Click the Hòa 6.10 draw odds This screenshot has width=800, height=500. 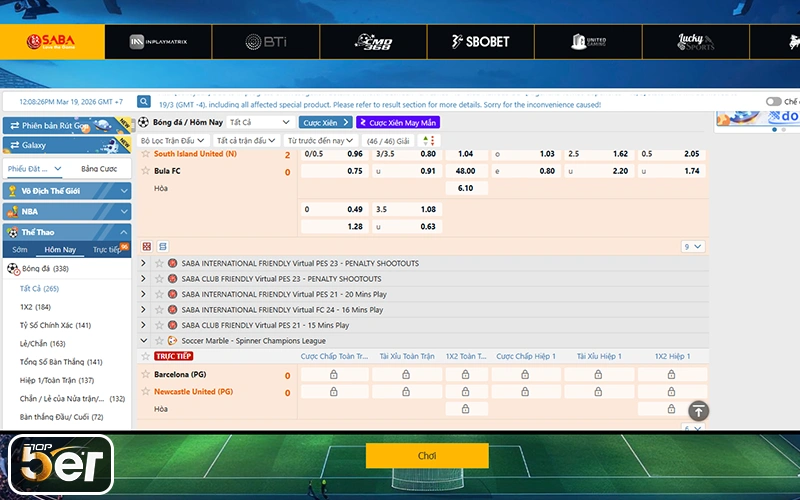466,188
